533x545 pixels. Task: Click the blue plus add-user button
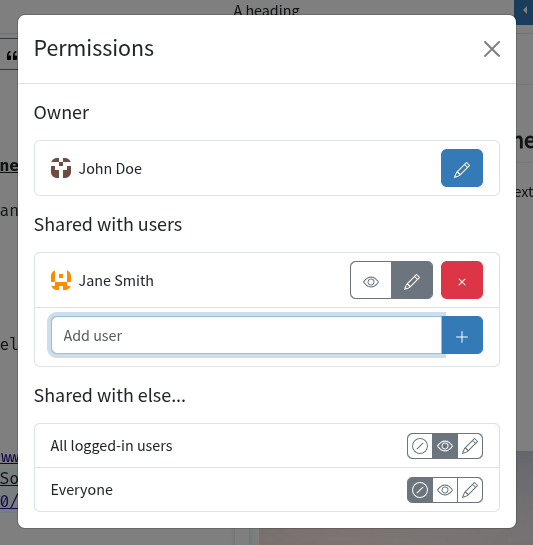[x=462, y=335]
